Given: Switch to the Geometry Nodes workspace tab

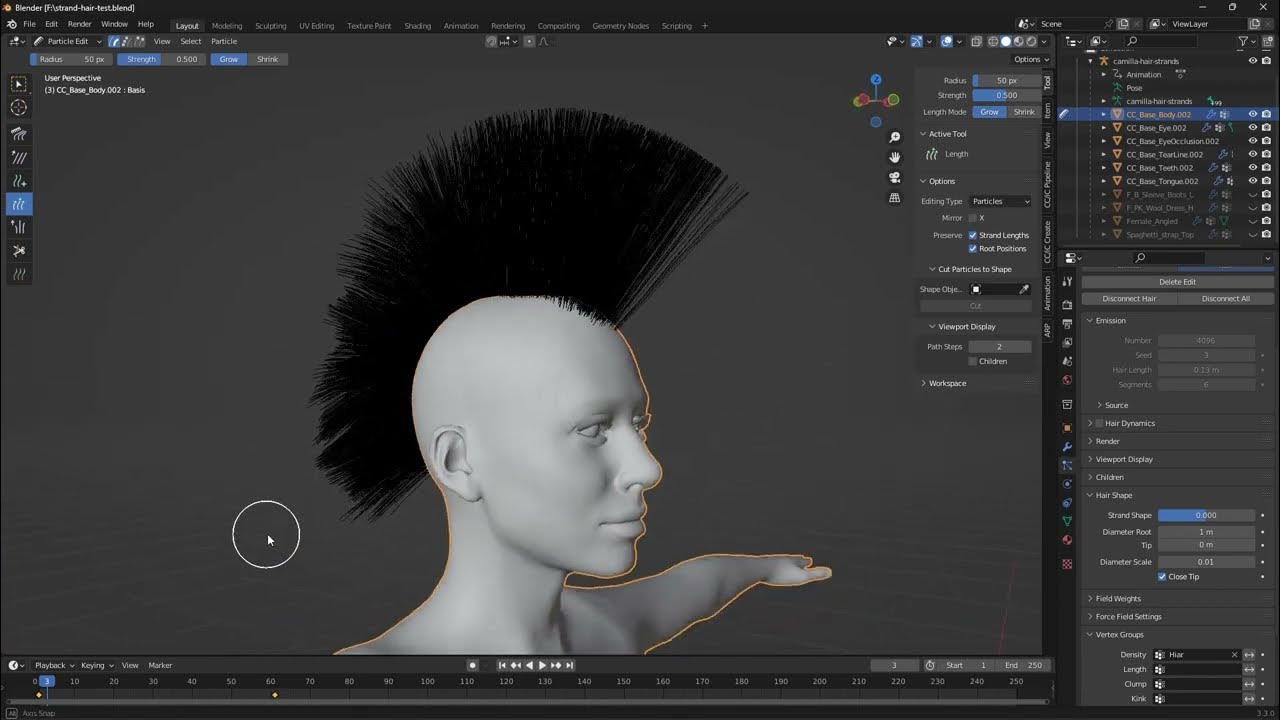Looking at the screenshot, I should [620, 25].
